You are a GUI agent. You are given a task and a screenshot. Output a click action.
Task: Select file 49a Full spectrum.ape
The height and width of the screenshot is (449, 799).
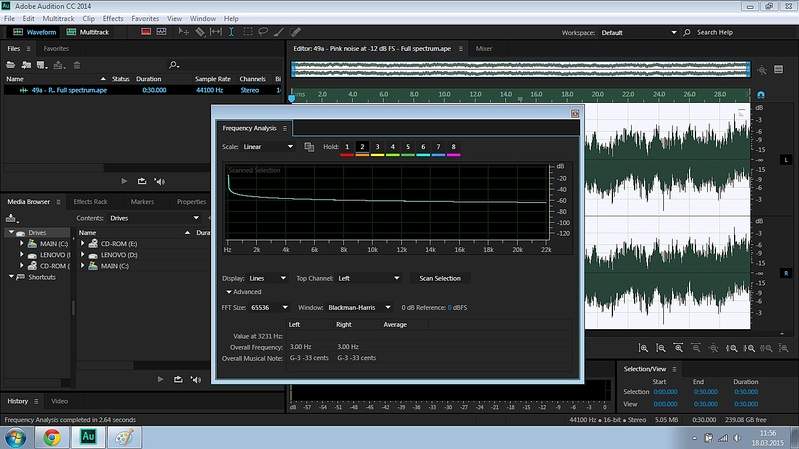pos(143,90)
